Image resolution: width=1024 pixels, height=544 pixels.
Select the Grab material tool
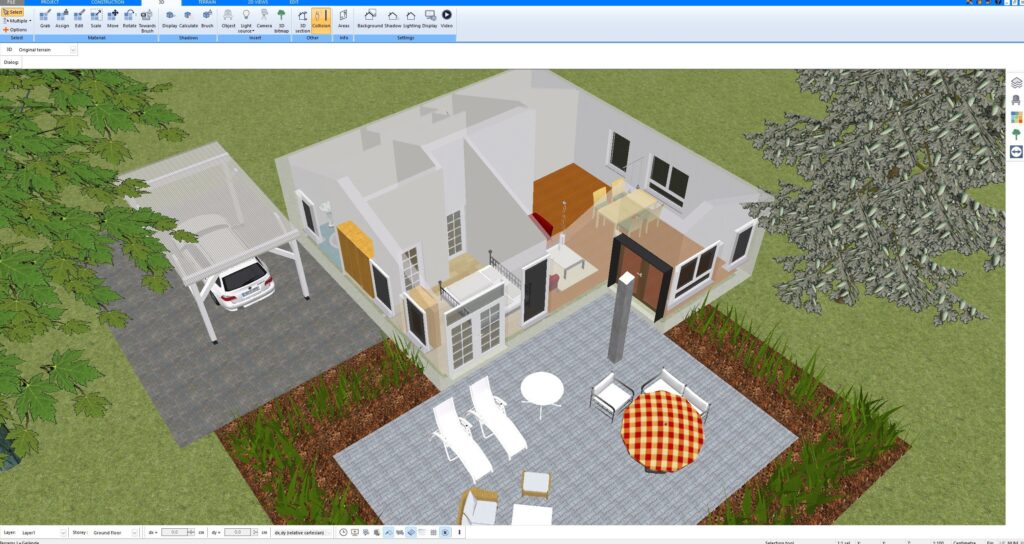point(45,18)
